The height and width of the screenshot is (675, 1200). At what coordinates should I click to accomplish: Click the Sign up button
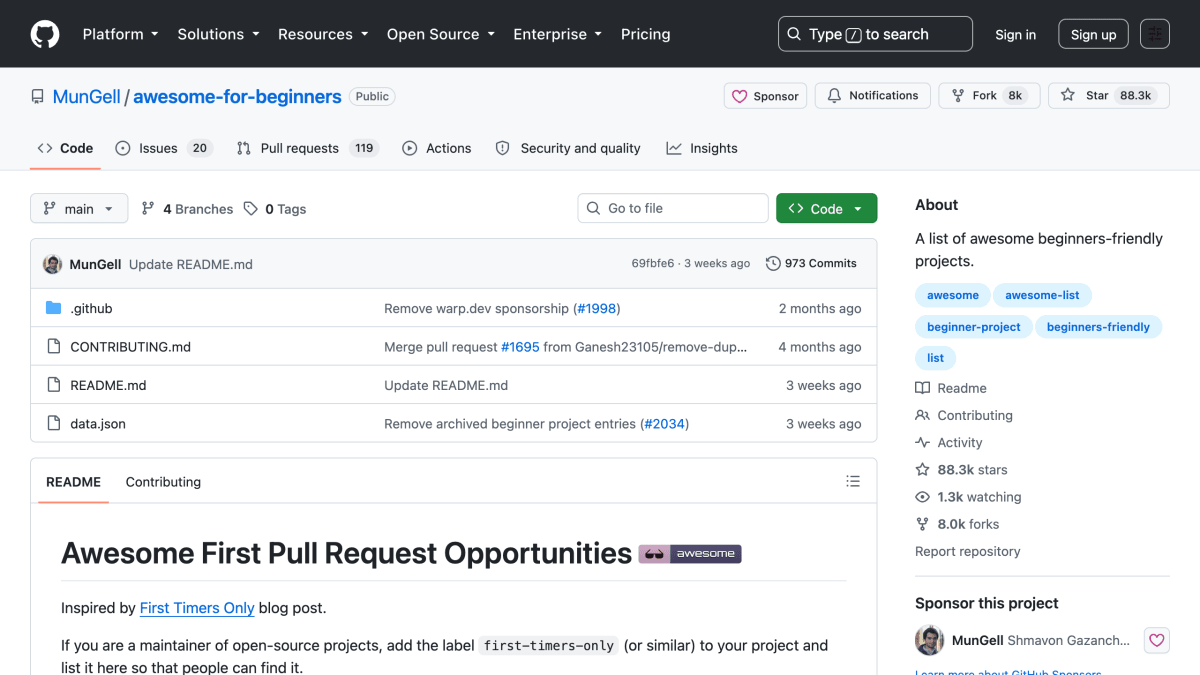click(x=1093, y=34)
